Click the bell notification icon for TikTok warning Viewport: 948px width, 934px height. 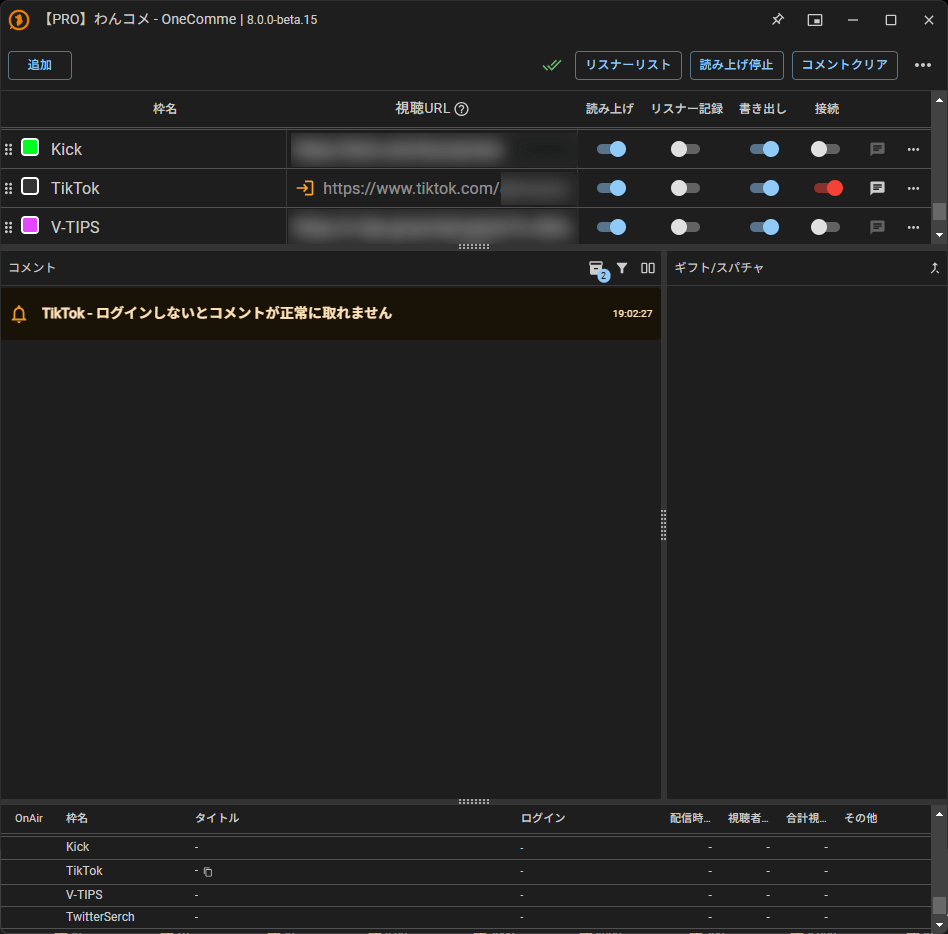tap(19, 314)
